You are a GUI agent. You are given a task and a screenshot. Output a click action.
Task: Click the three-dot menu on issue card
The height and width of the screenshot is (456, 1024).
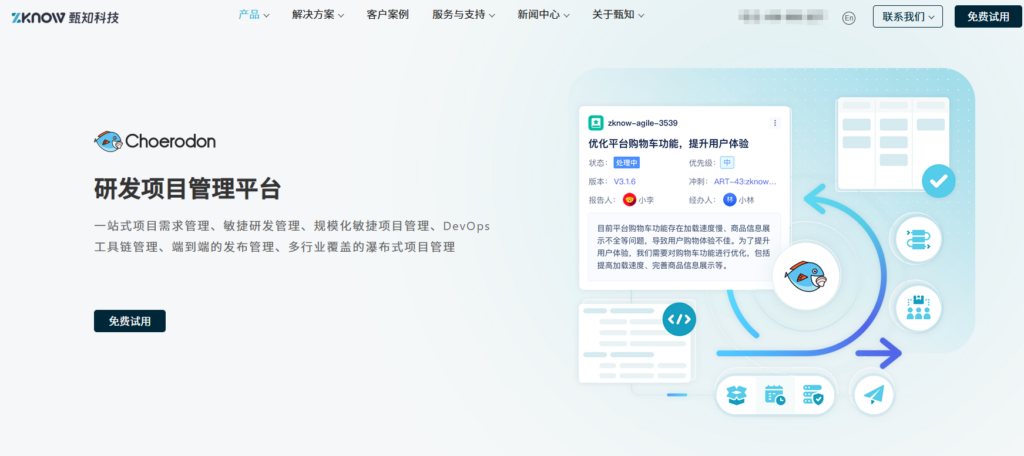click(775, 123)
